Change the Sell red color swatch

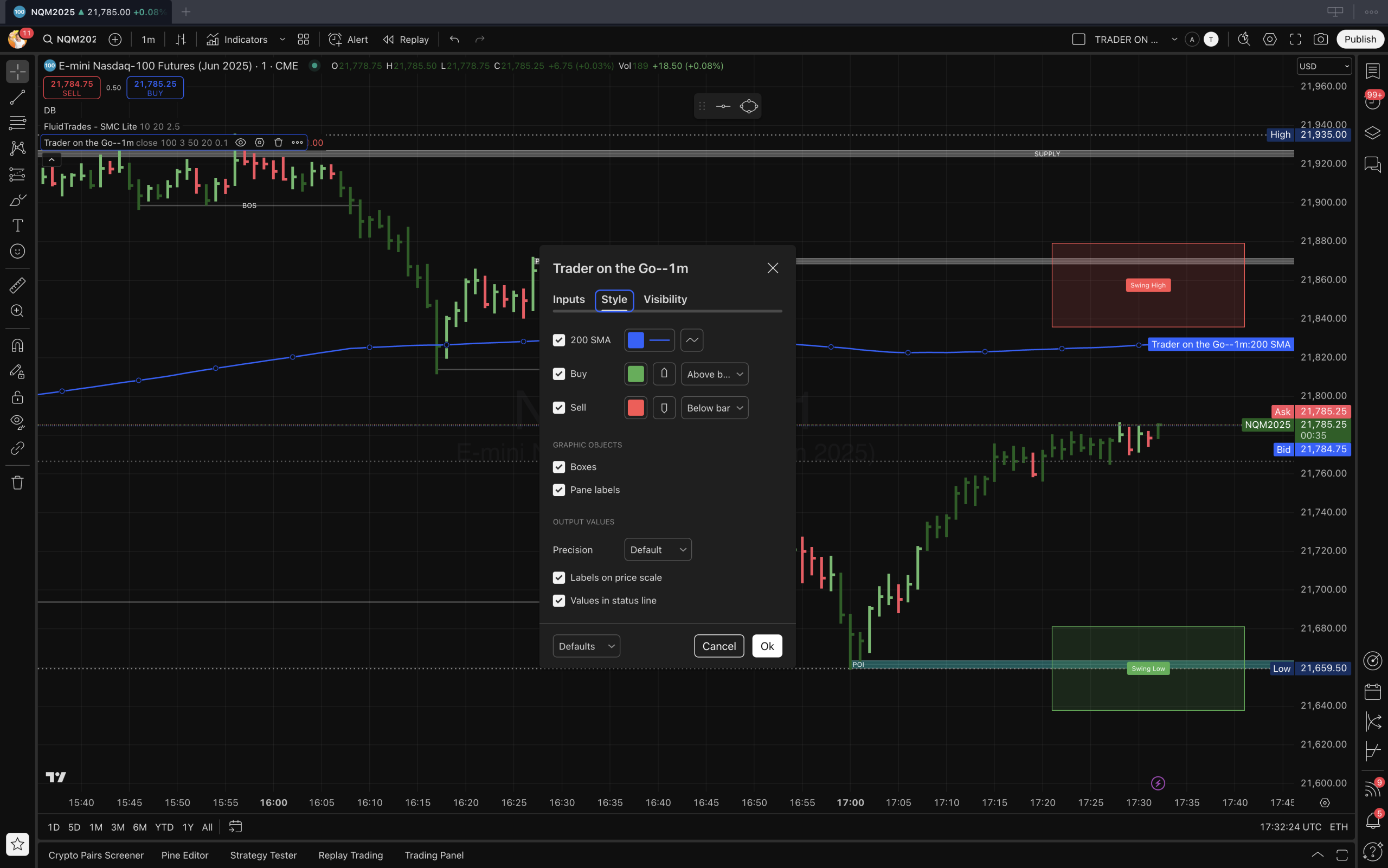[635, 408]
